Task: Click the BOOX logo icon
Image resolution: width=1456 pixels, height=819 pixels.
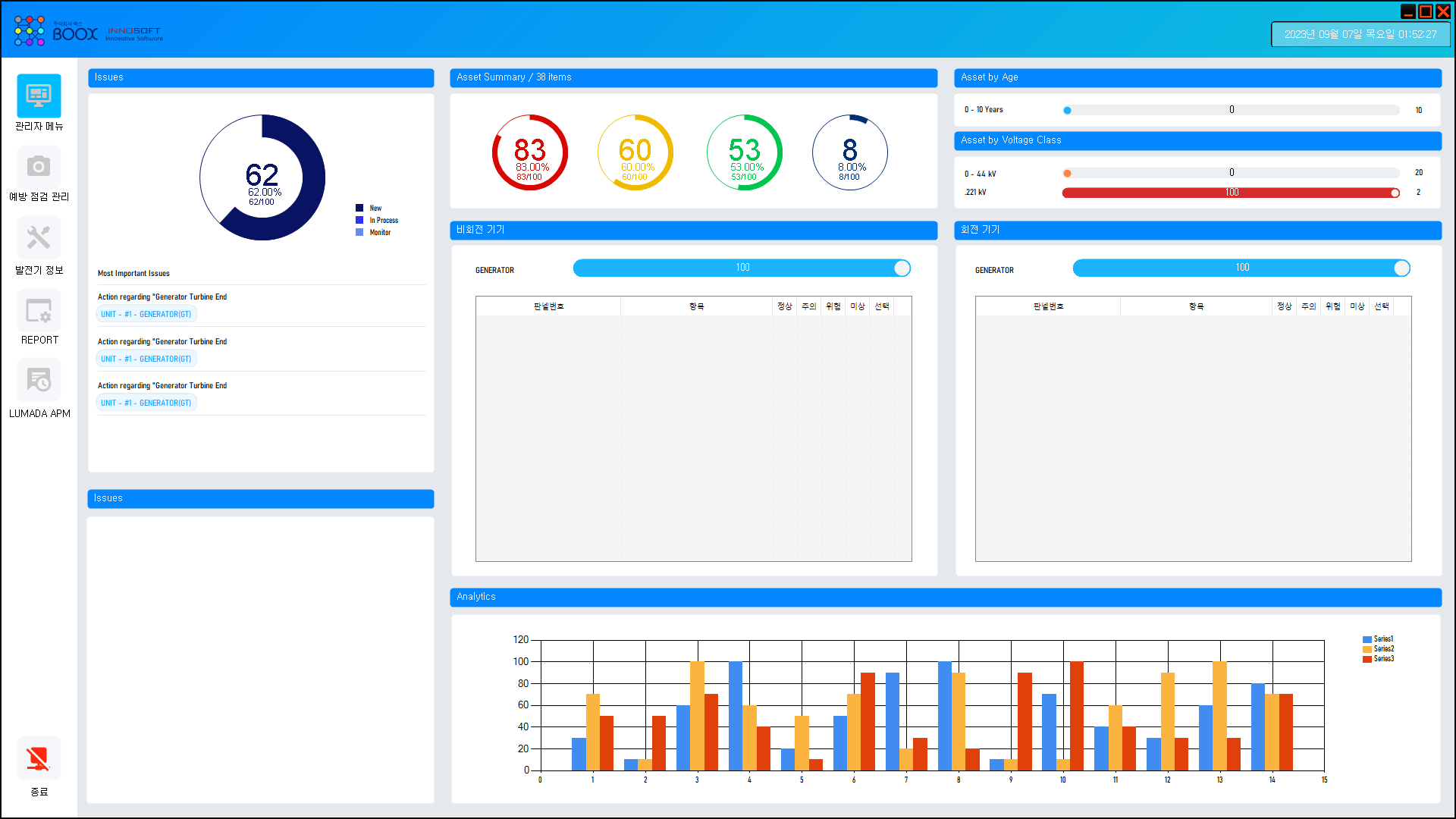Action: pyautogui.click(x=30, y=31)
